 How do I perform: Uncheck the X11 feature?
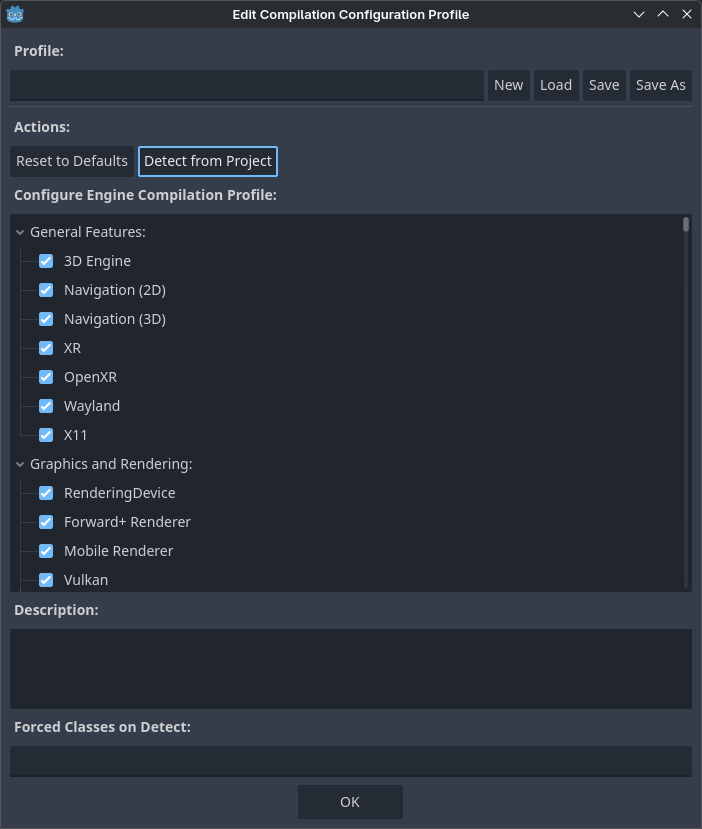point(46,434)
